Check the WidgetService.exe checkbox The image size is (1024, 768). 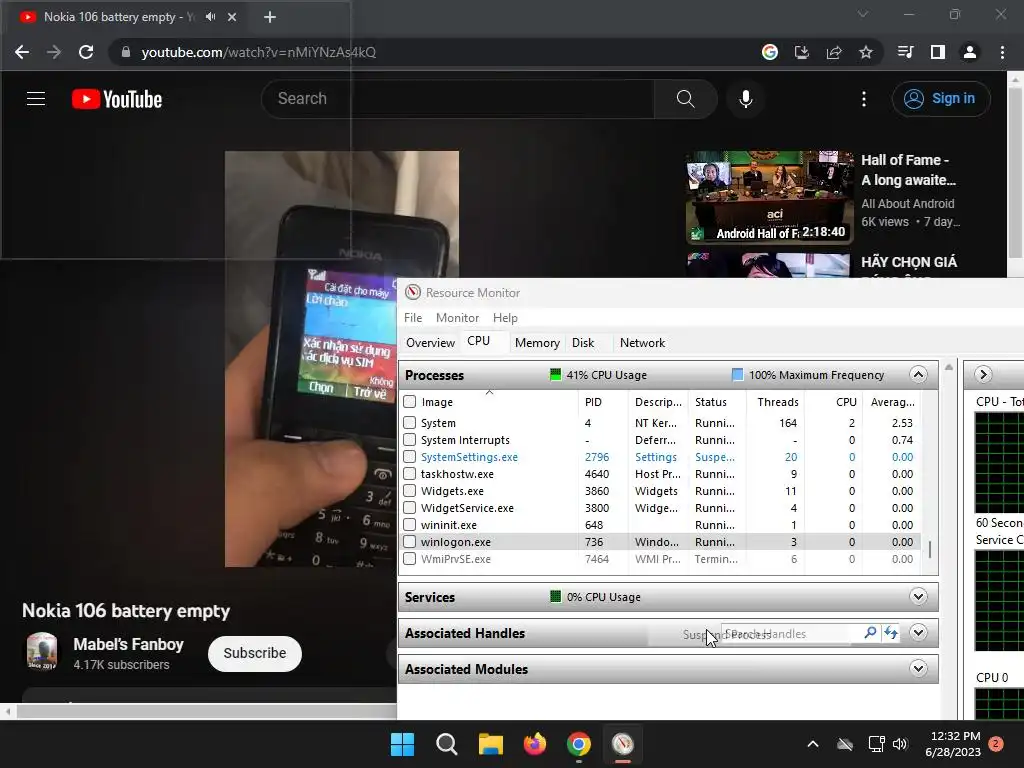pyautogui.click(x=409, y=507)
